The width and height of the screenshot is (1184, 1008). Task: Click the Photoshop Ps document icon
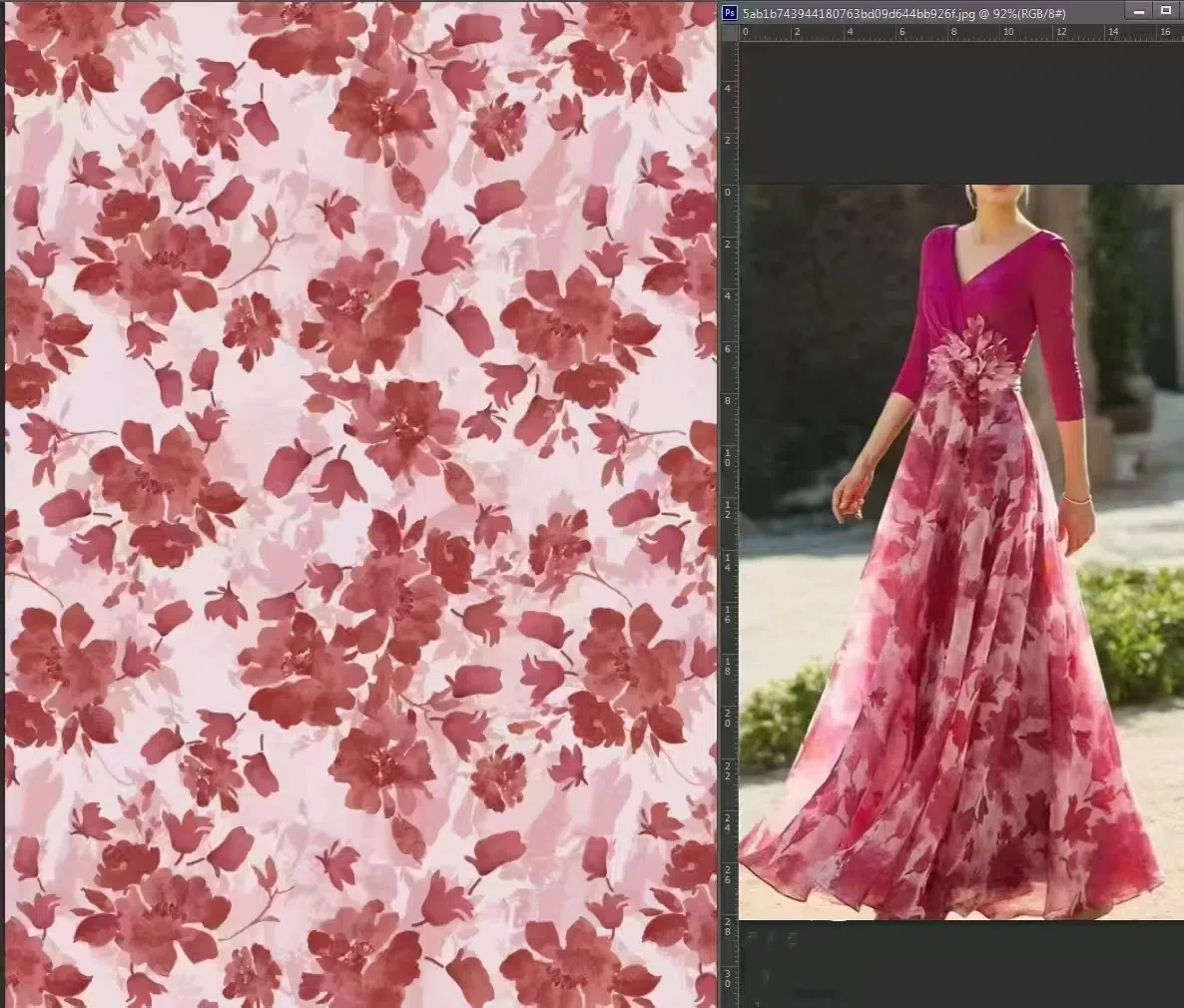[x=729, y=13]
